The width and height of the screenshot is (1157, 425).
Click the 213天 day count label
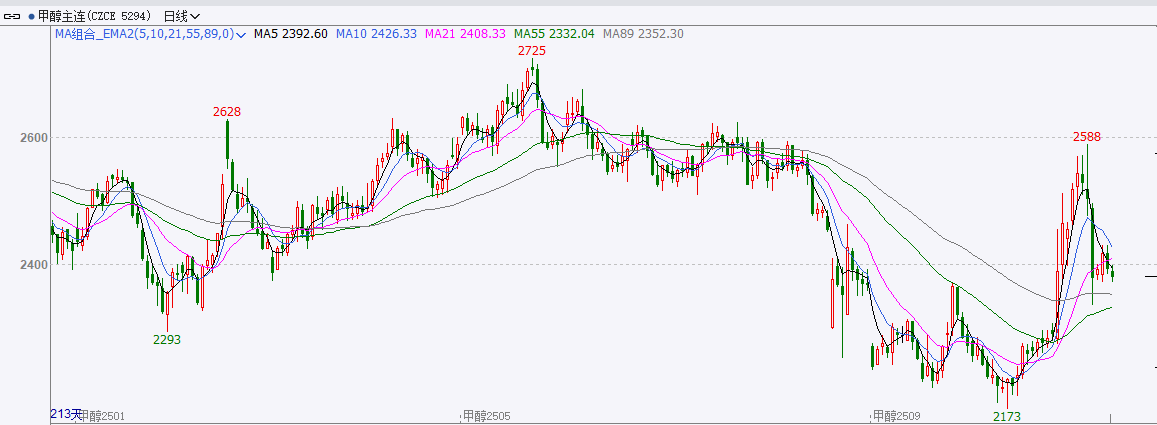click(66, 414)
